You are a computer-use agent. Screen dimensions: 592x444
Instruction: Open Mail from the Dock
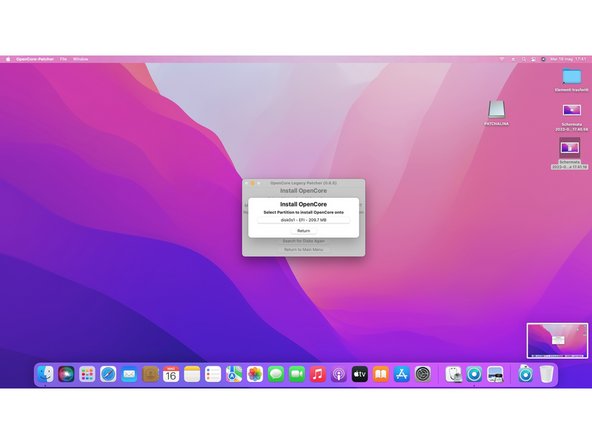click(x=129, y=375)
